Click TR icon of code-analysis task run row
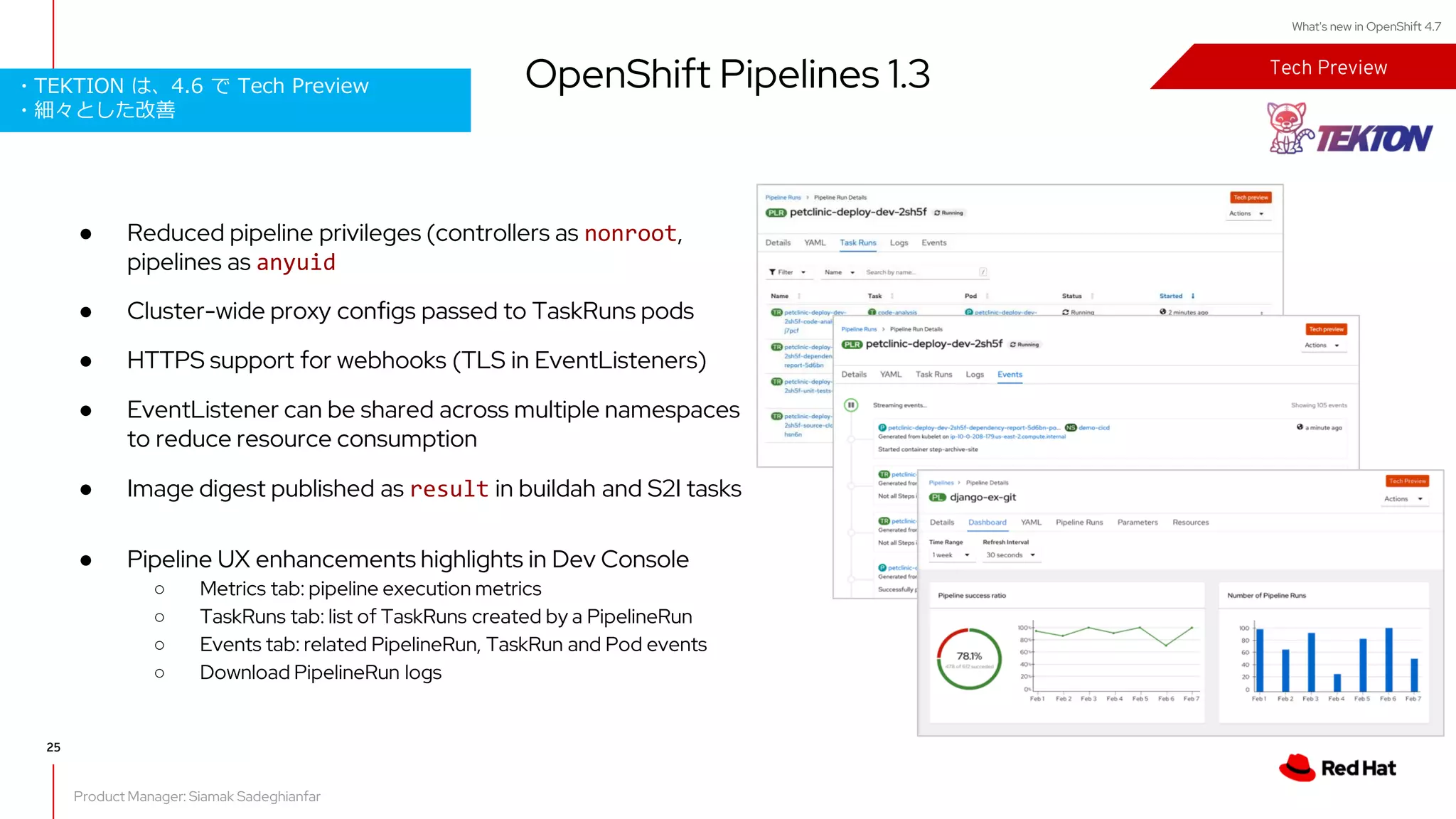 (776, 312)
